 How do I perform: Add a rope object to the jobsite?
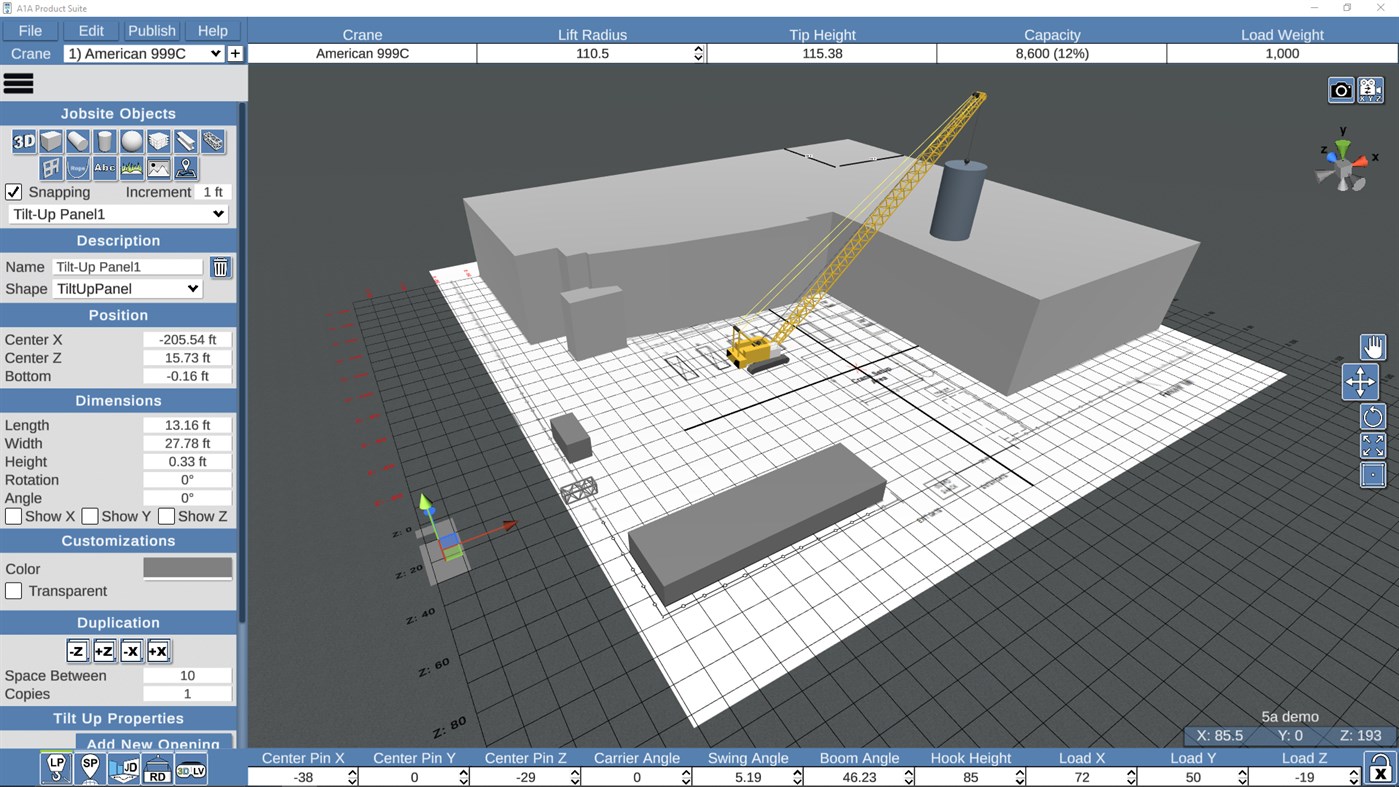click(78, 168)
